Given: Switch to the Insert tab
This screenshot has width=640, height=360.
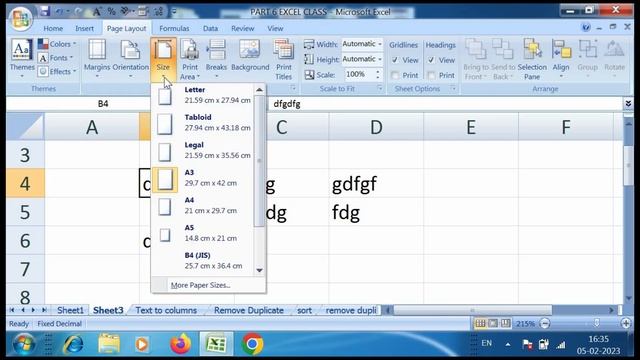Looking at the screenshot, I should point(84,28).
